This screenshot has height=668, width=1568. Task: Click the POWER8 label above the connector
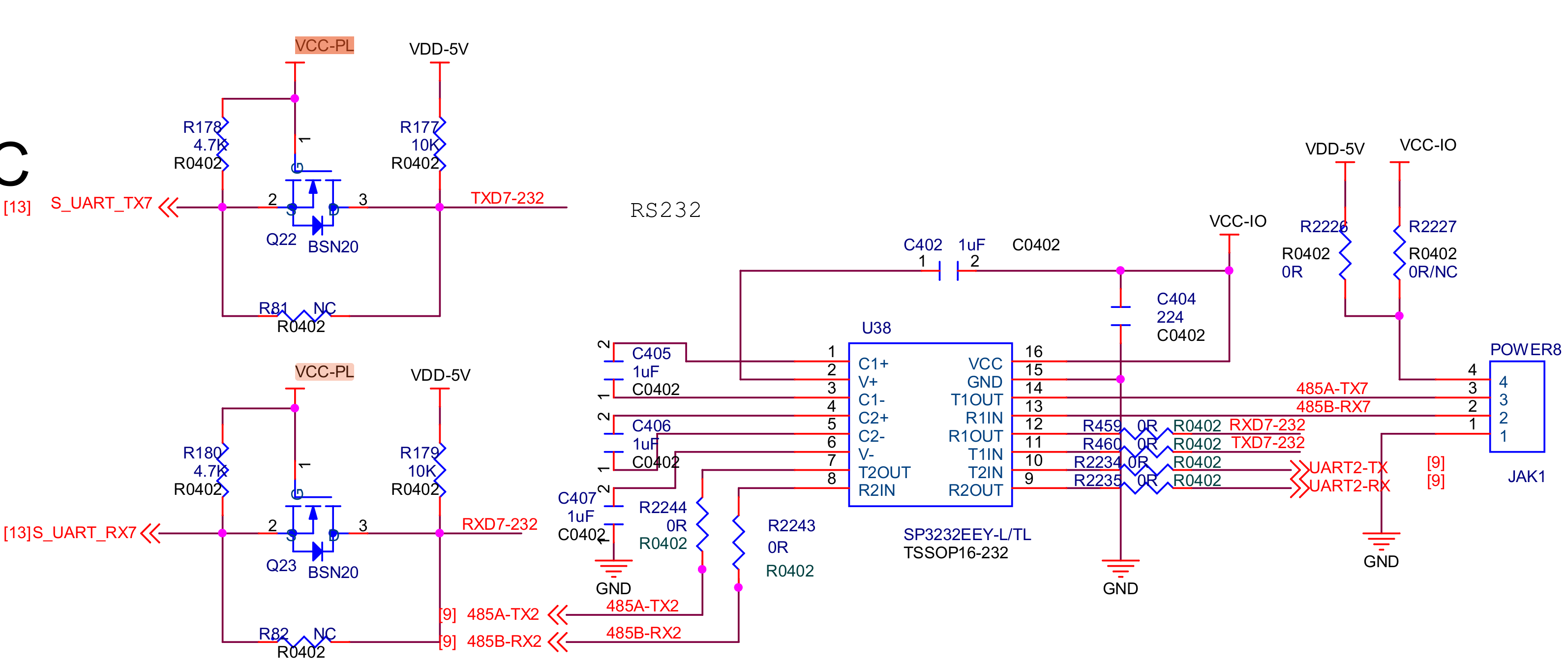click(x=1525, y=350)
